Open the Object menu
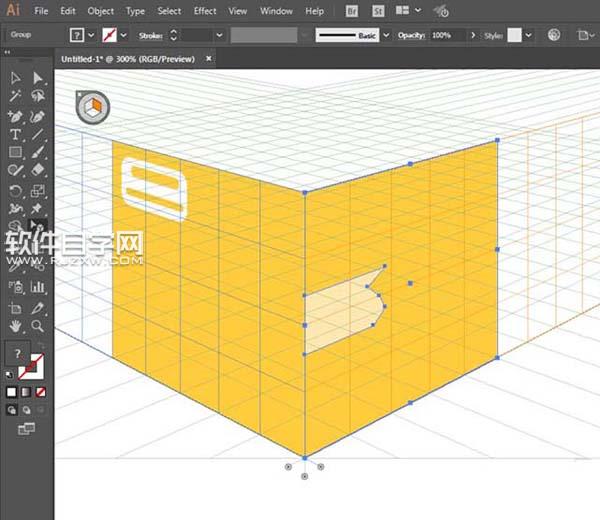This screenshot has height=520, width=600. tap(101, 11)
